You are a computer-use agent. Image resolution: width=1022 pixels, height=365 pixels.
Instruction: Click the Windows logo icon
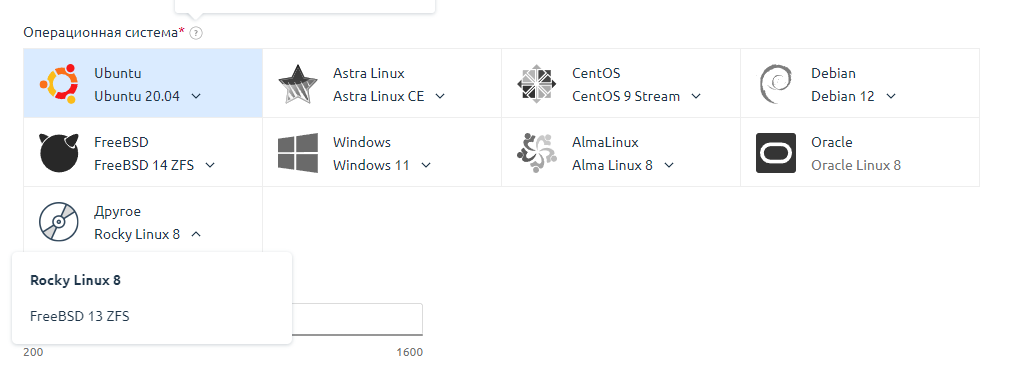(x=298, y=153)
